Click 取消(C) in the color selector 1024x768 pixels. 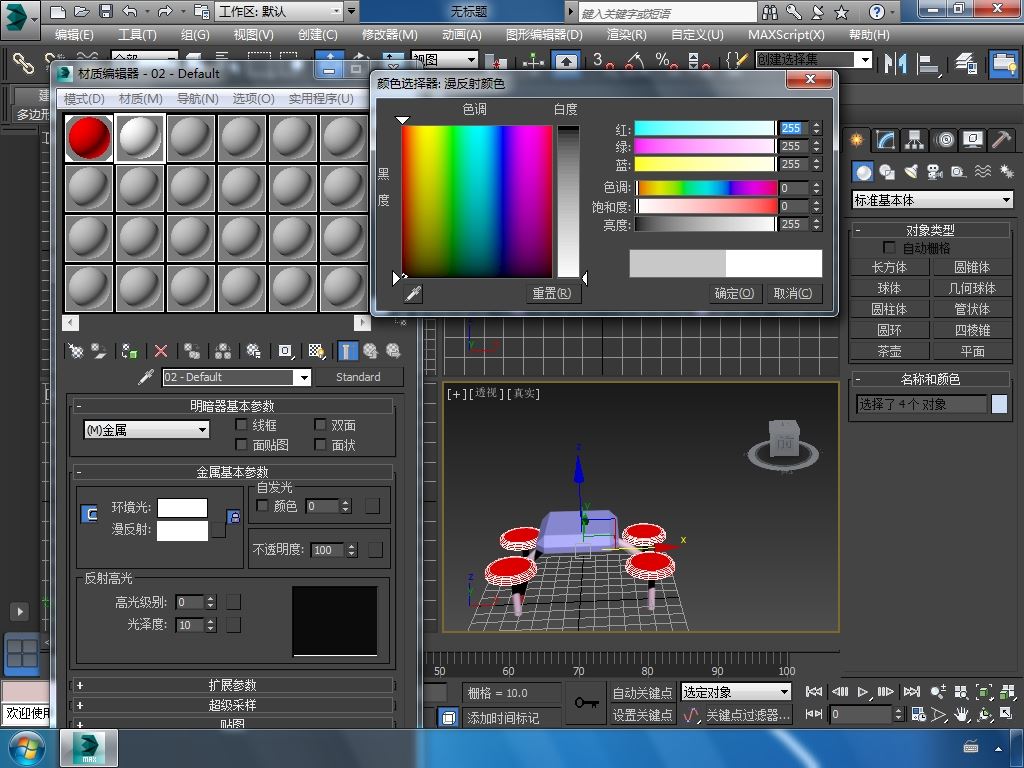[x=793, y=294]
